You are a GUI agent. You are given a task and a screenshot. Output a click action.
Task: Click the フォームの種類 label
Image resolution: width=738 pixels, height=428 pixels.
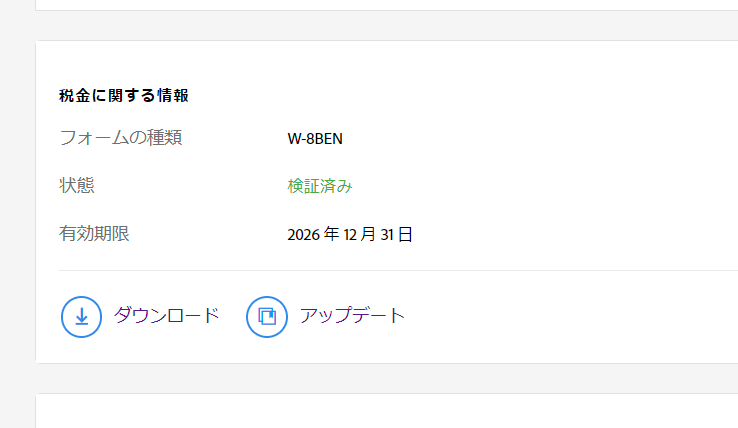[x=120, y=138]
